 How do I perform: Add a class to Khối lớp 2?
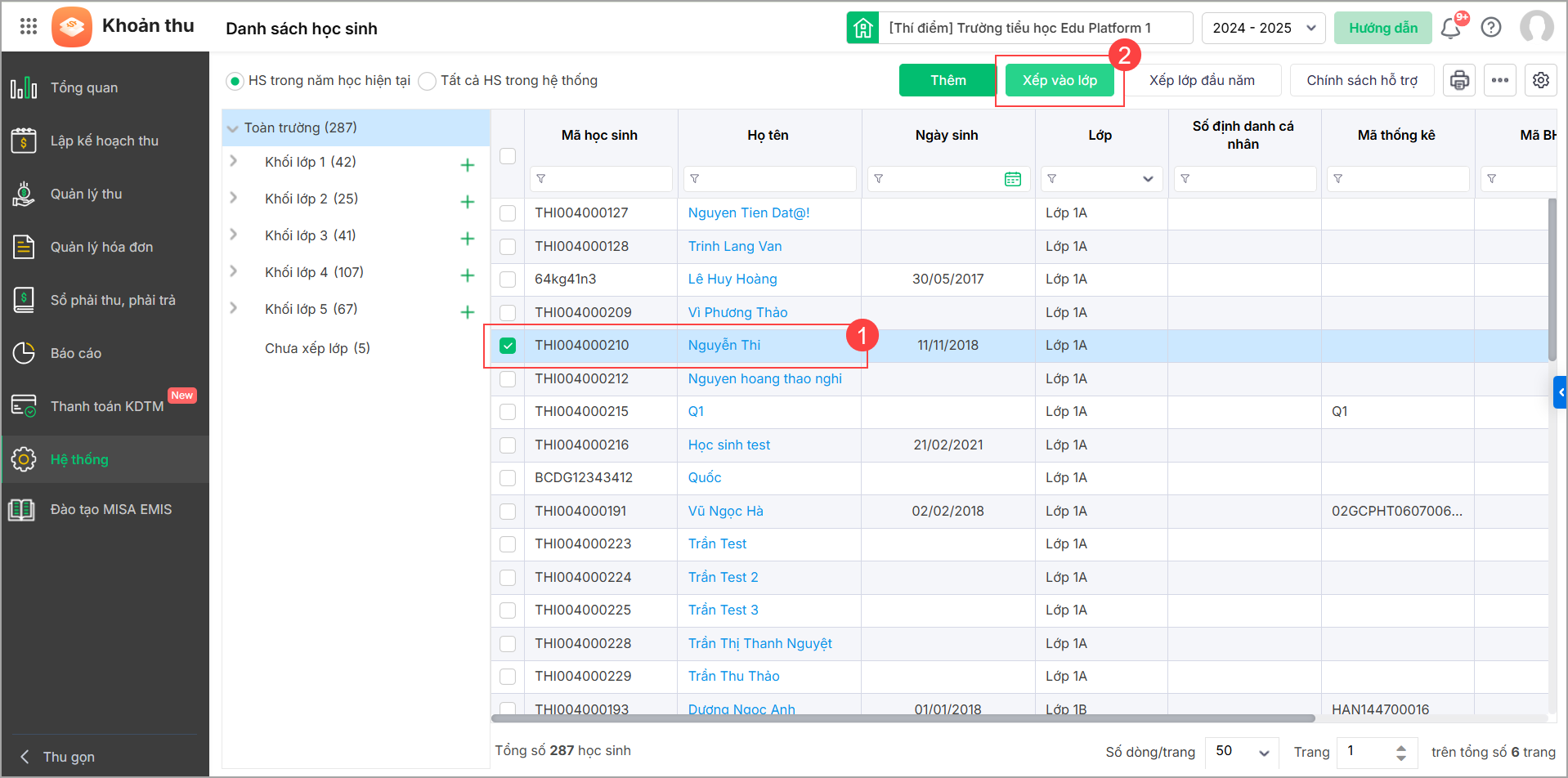click(468, 202)
